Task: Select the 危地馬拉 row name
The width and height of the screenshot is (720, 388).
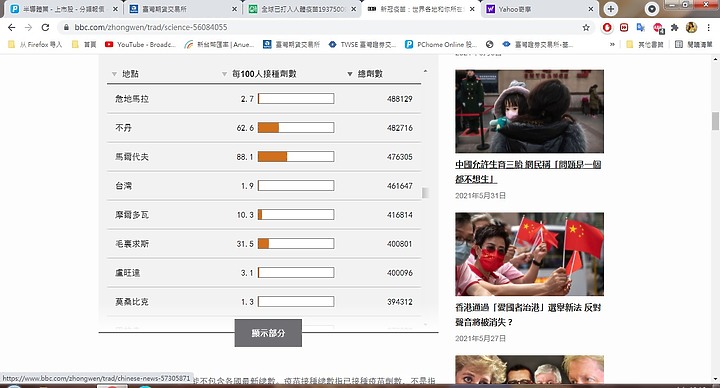Action: point(132,99)
